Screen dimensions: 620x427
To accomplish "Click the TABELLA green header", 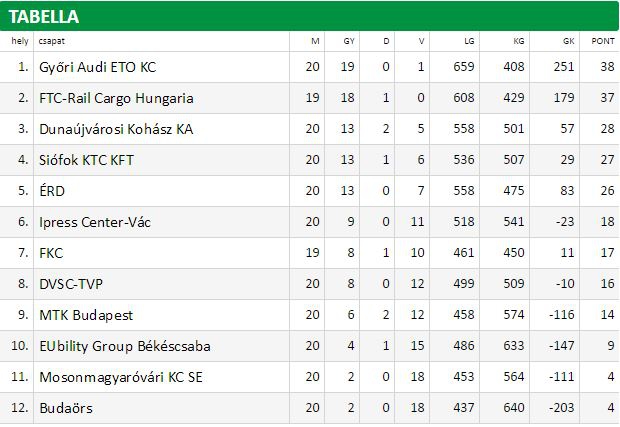I will pyautogui.click(x=310, y=16).
